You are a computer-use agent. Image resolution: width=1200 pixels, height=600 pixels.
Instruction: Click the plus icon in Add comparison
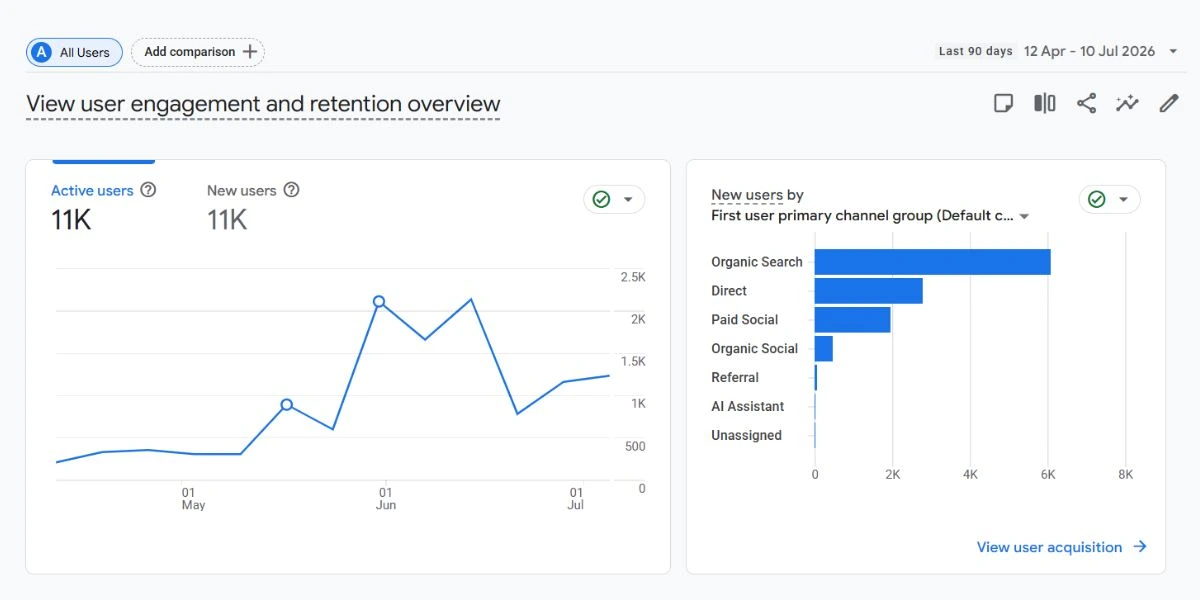[250, 52]
